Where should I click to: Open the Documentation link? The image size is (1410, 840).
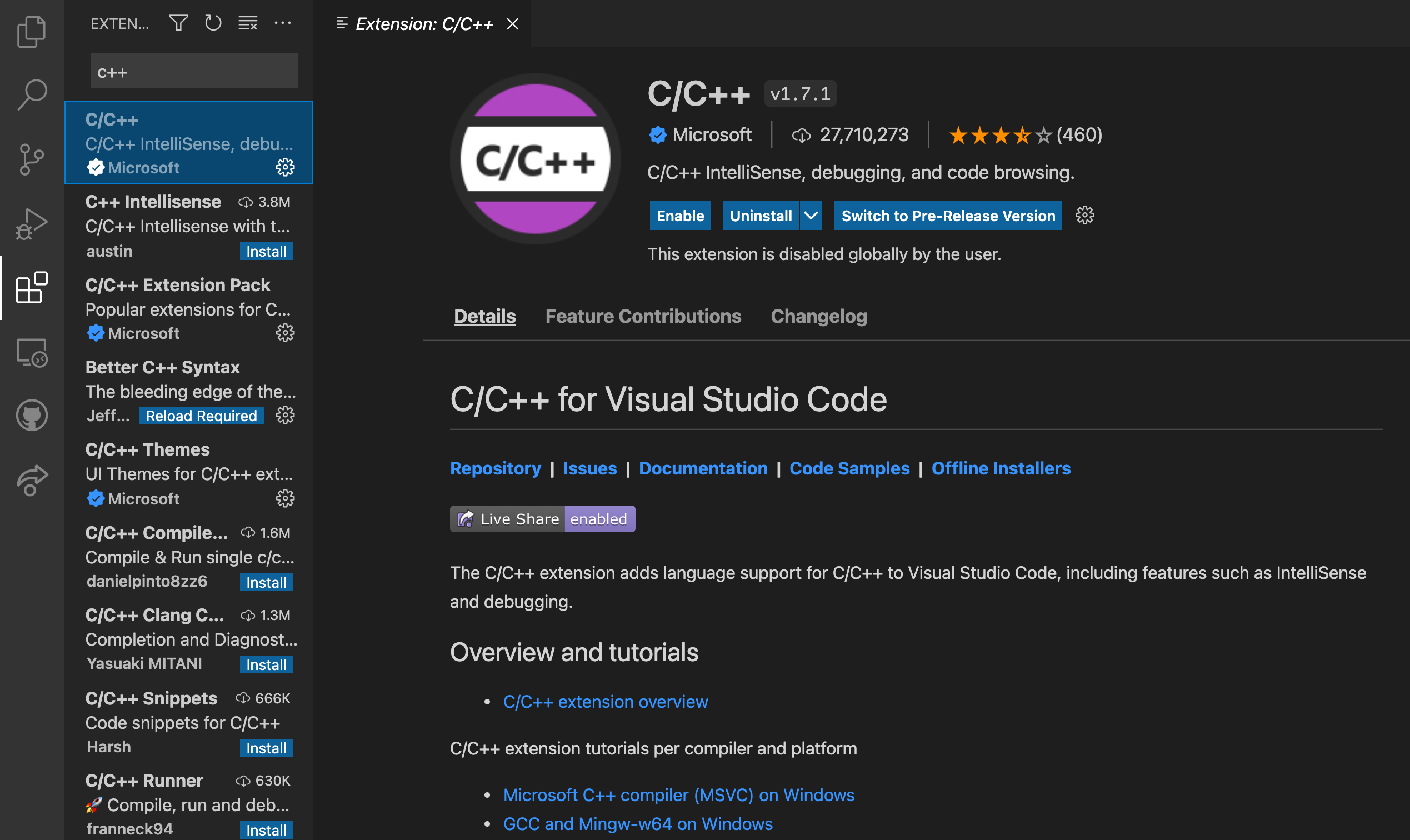(x=703, y=468)
